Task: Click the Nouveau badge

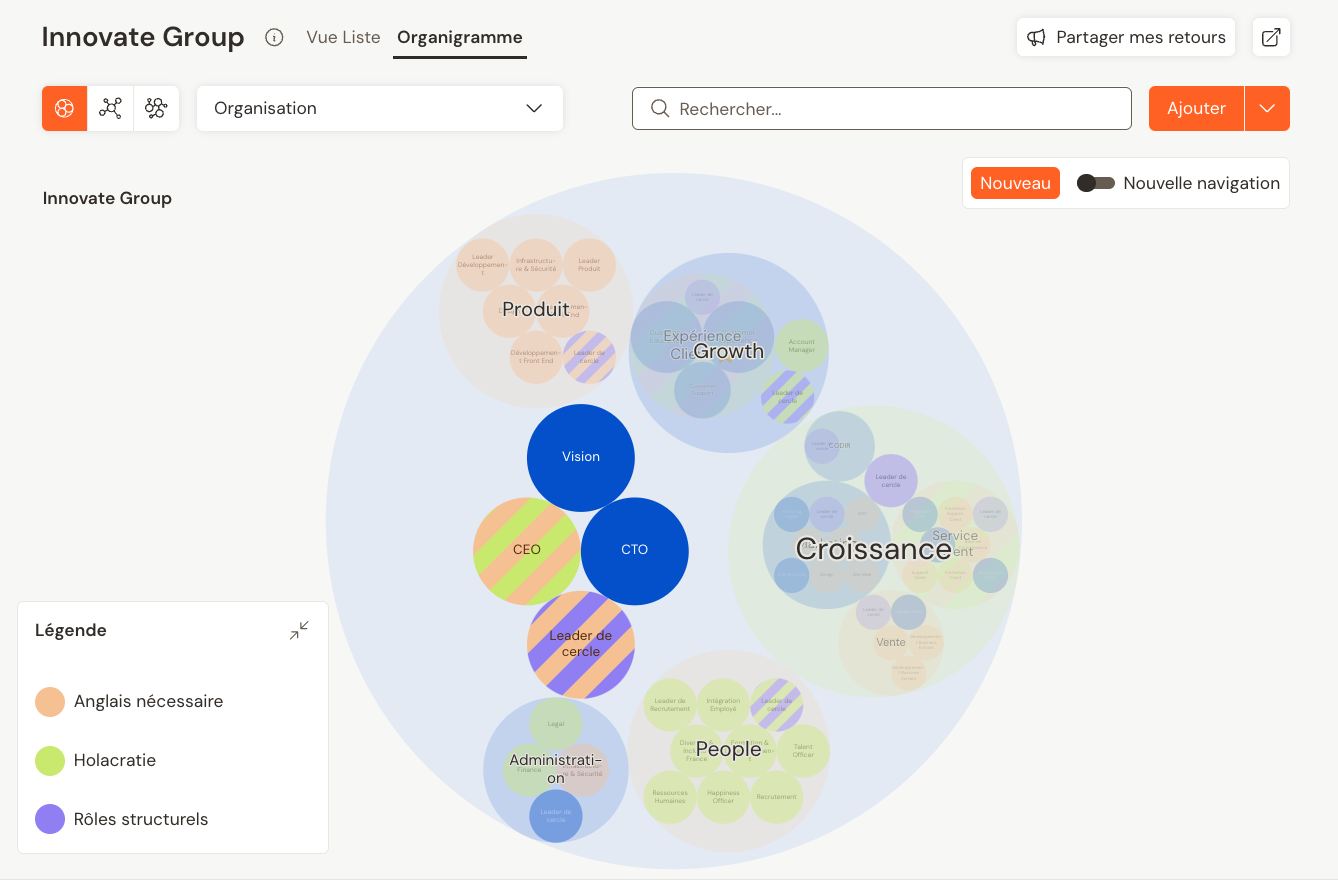Action: pyautogui.click(x=1015, y=183)
